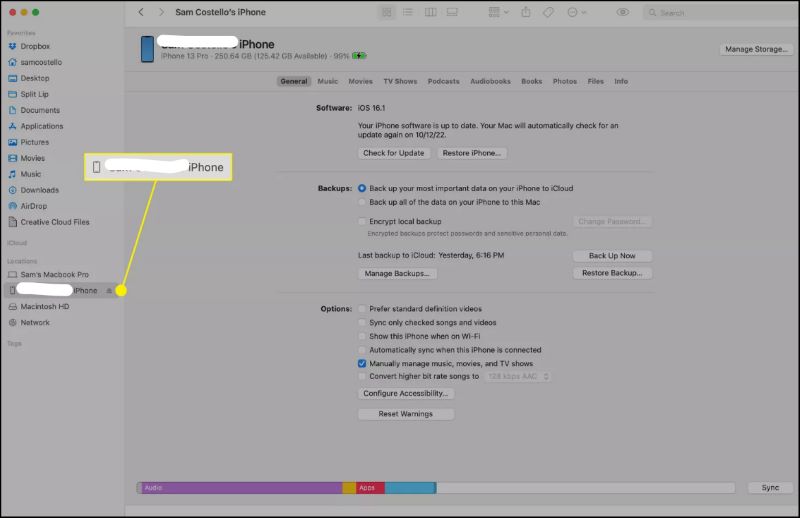
Task: Click Change Password button
Action: 612,221
